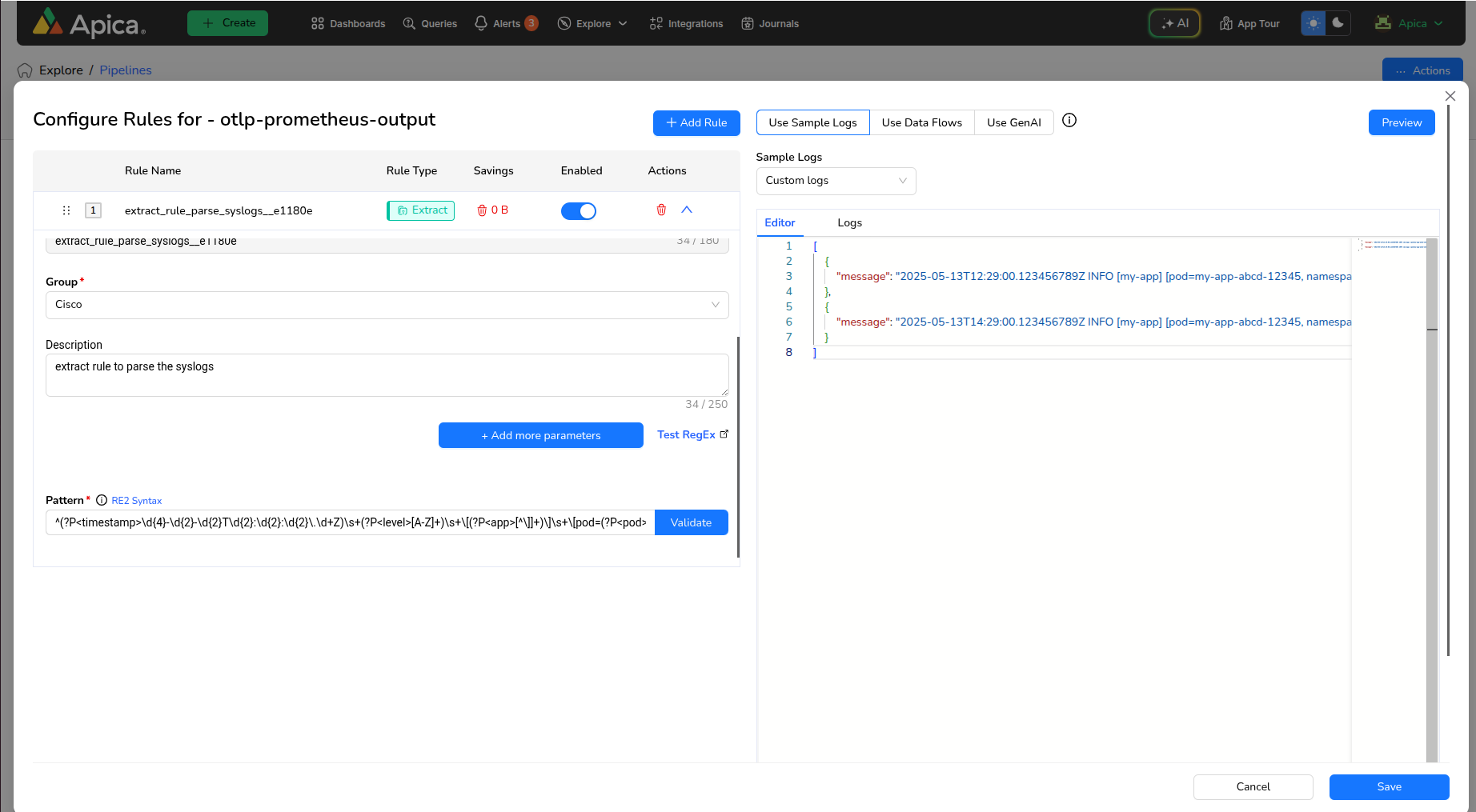Viewport: 1476px width, 812px height.
Task: Open the Group dropdown showing Cisco
Action: 387,305
